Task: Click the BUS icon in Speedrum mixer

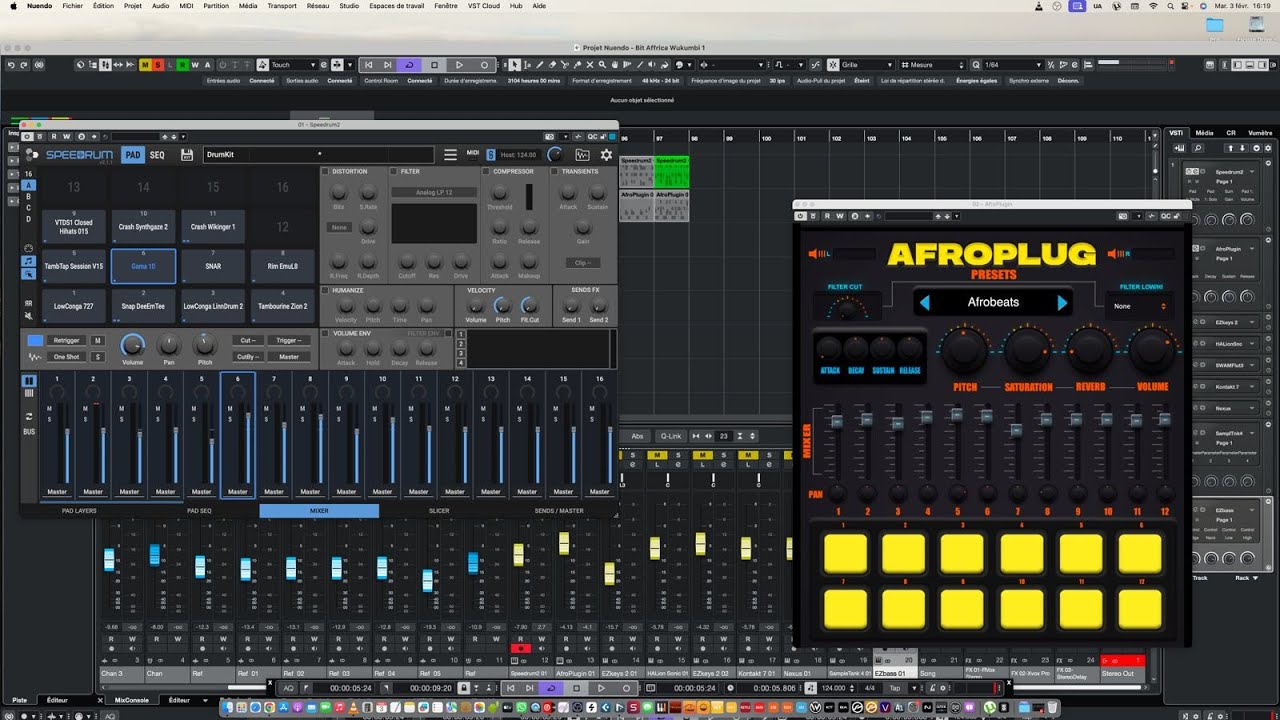Action: [x=29, y=431]
